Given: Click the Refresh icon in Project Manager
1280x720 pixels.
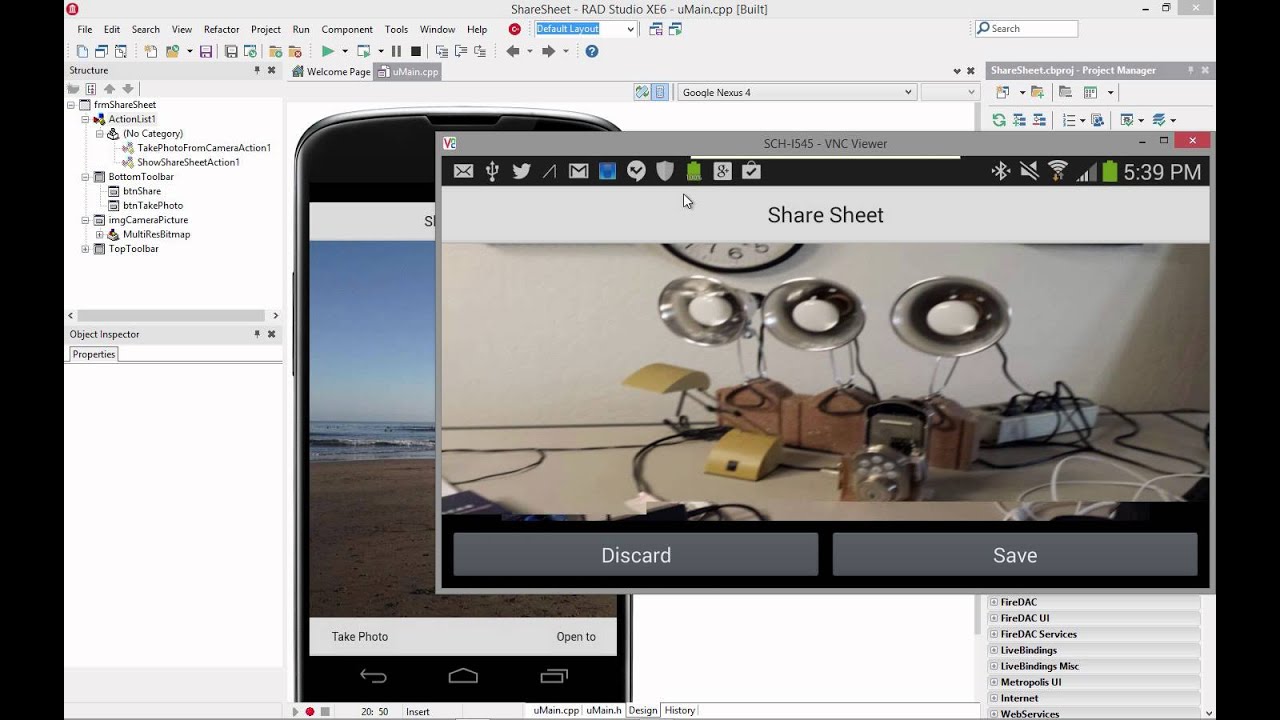Looking at the screenshot, I should click(x=999, y=120).
